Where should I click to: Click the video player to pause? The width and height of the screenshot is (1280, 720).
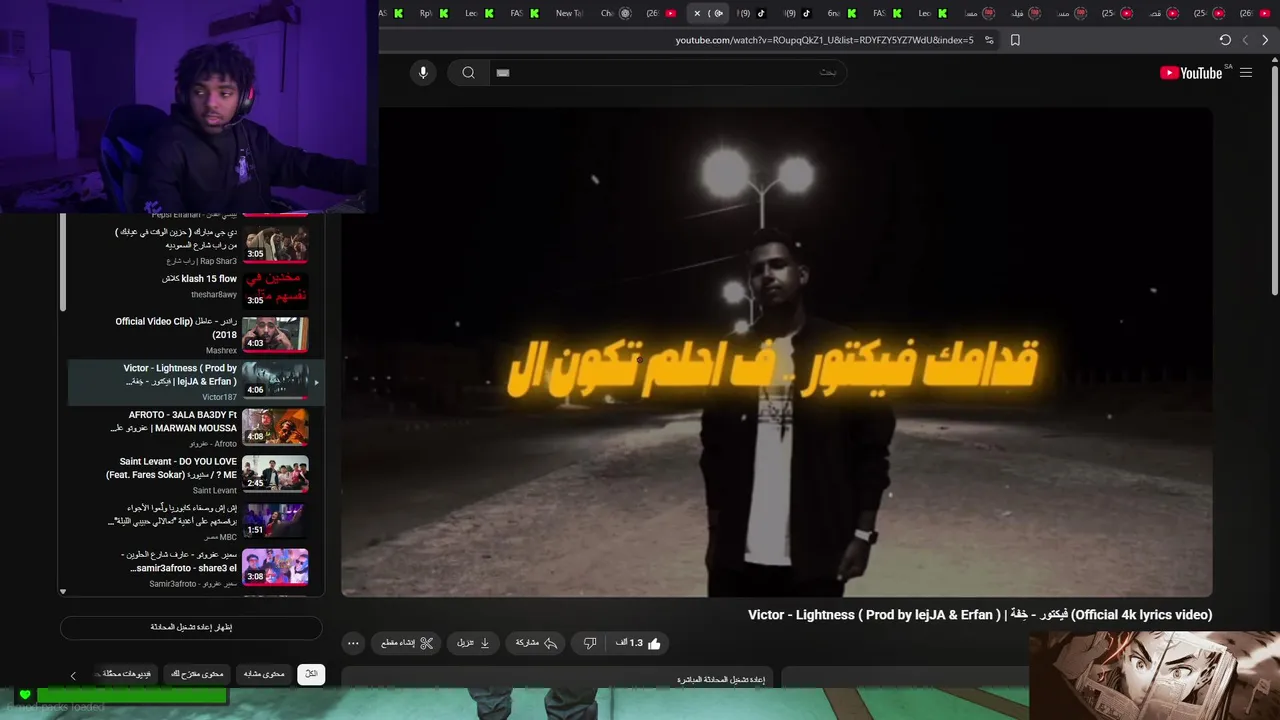pyautogui.click(x=777, y=352)
